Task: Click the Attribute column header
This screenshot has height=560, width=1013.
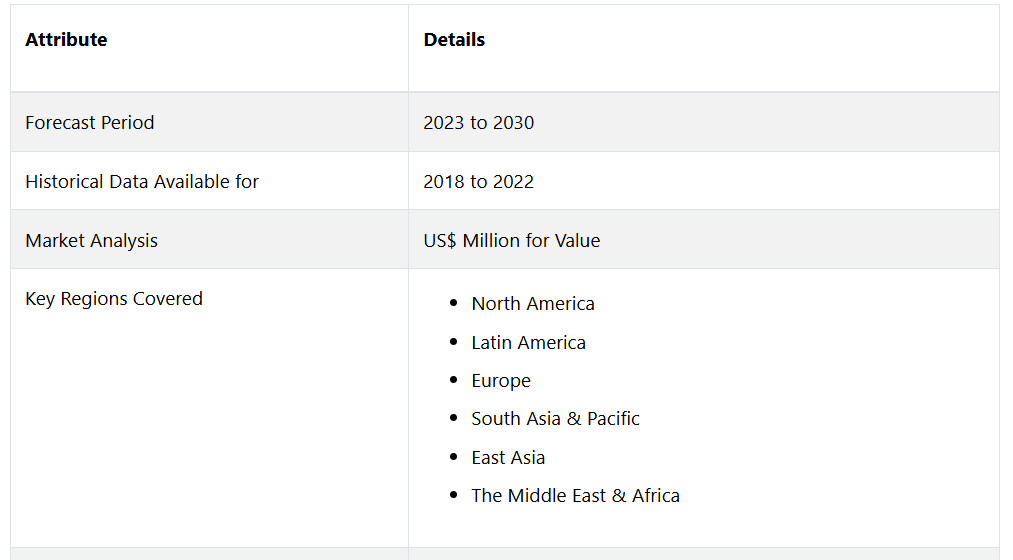Action: [x=66, y=39]
